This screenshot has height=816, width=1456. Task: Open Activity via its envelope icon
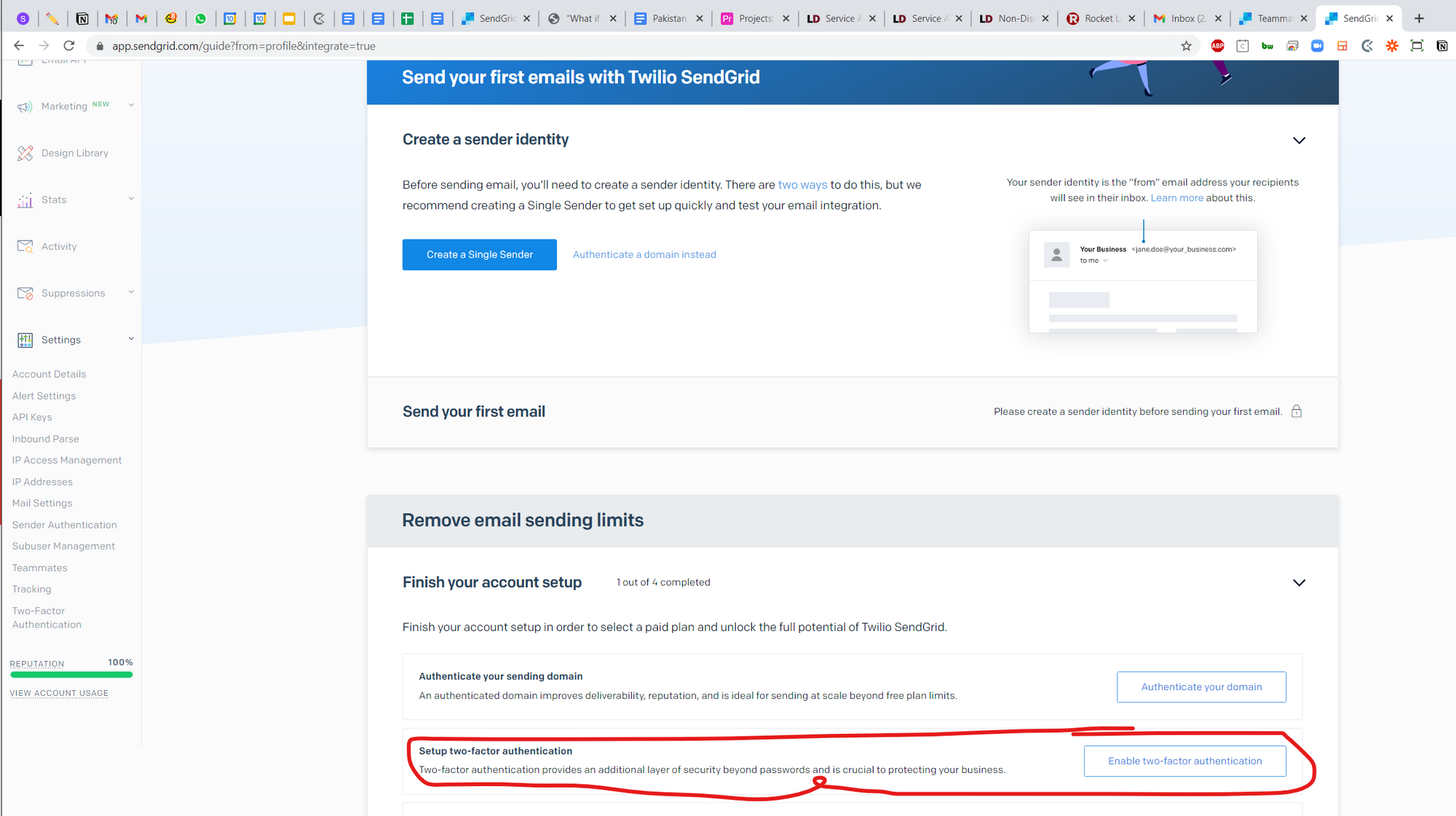[x=25, y=247]
